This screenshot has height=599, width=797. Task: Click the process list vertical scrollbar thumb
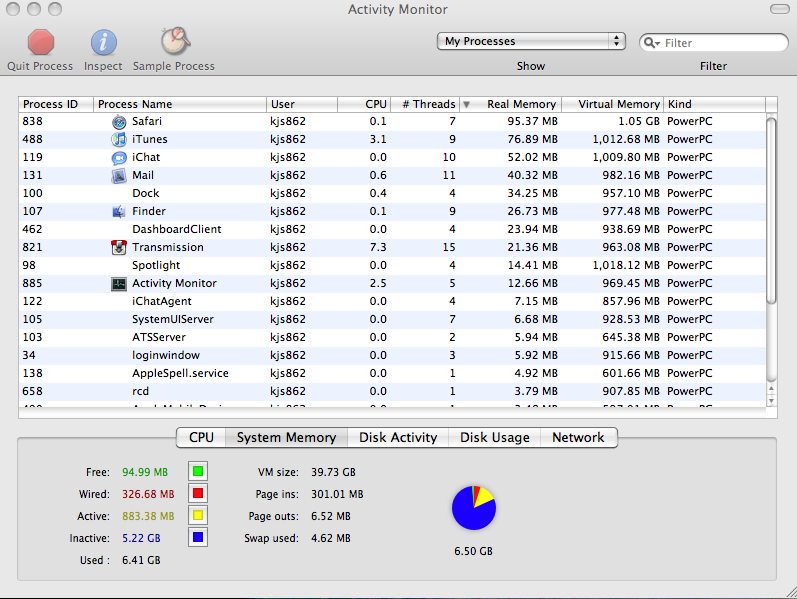point(771,211)
